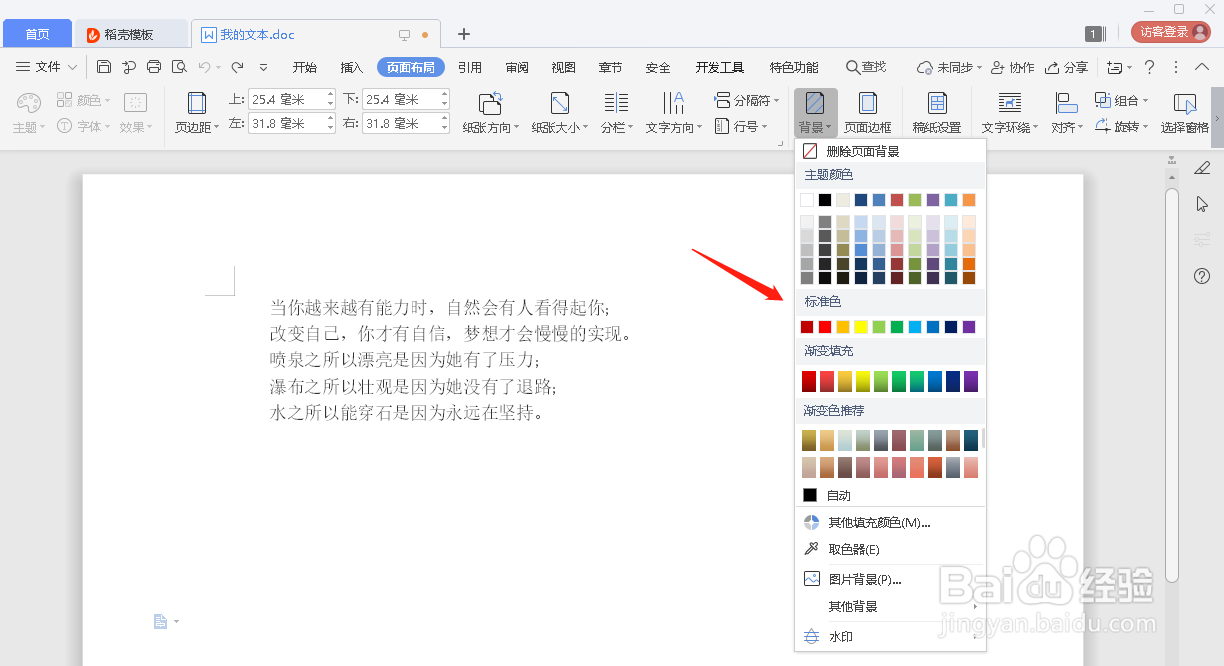This screenshot has height=666, width=1224.
Task: Click the 未同步 sync status button
Action: [950, 67]
